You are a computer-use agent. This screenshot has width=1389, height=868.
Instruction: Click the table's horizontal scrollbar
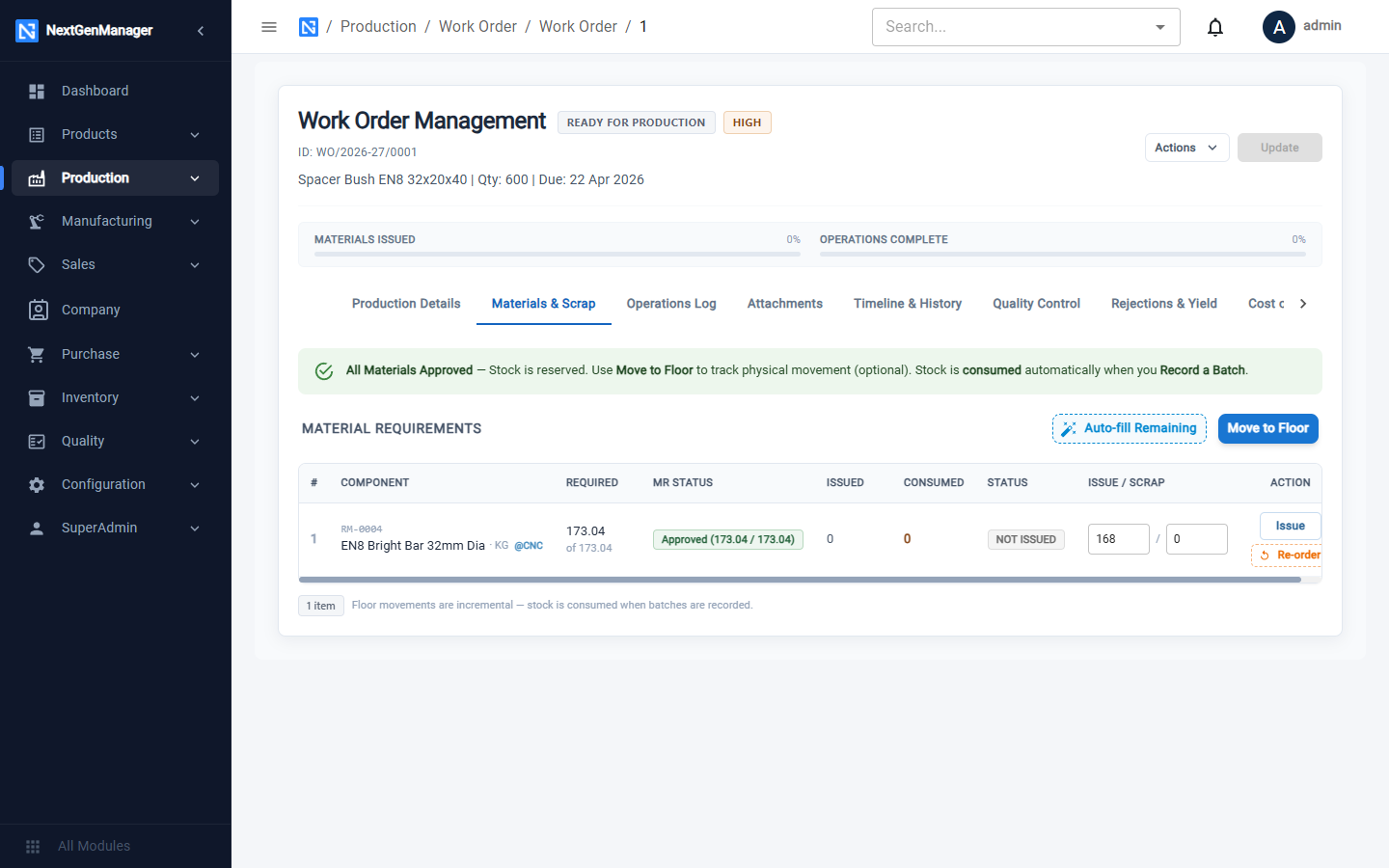click(800, 580)
